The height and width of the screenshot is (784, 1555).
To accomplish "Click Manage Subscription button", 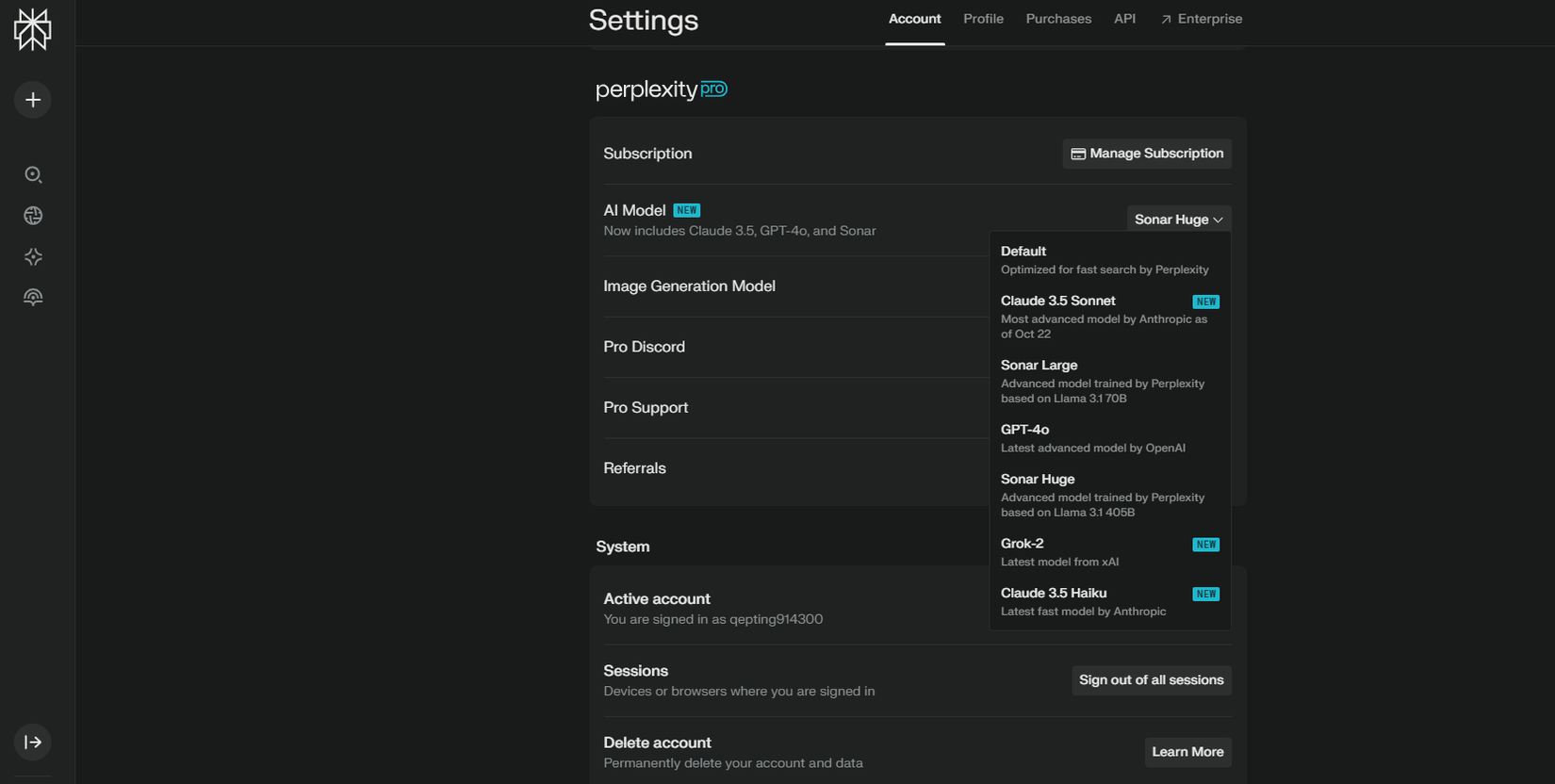I will pos(1146,154).
